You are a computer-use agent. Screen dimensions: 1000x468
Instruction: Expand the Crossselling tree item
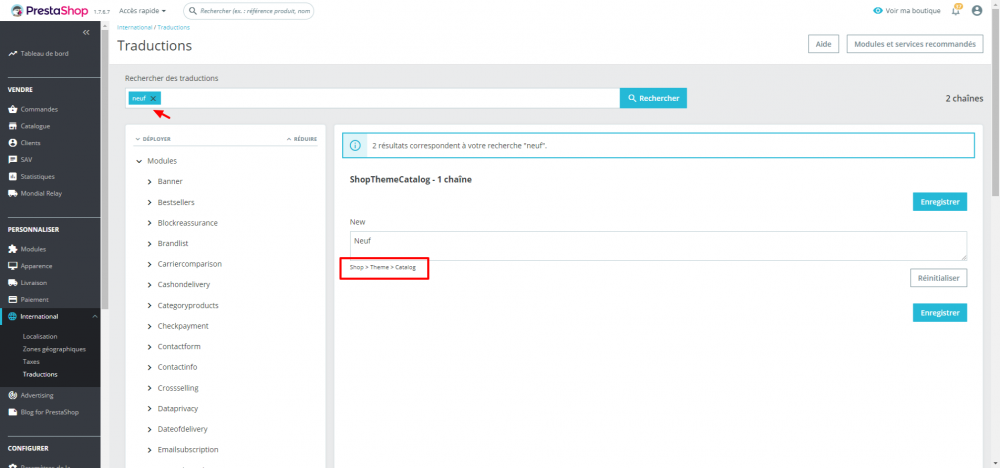(149, 388)
